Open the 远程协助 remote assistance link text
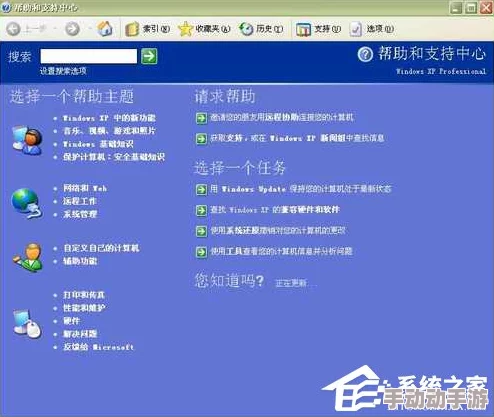Screen dimensions: 494x417 pyautogui.click(x=282, y=117)
